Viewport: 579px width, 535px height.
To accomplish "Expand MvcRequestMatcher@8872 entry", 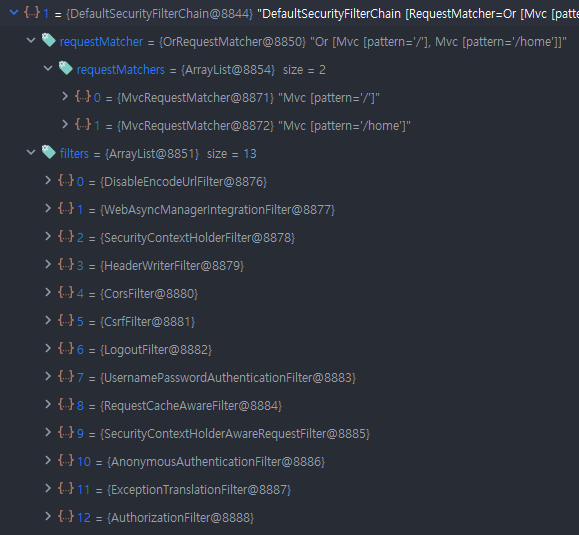I will [x=65, y=124].
